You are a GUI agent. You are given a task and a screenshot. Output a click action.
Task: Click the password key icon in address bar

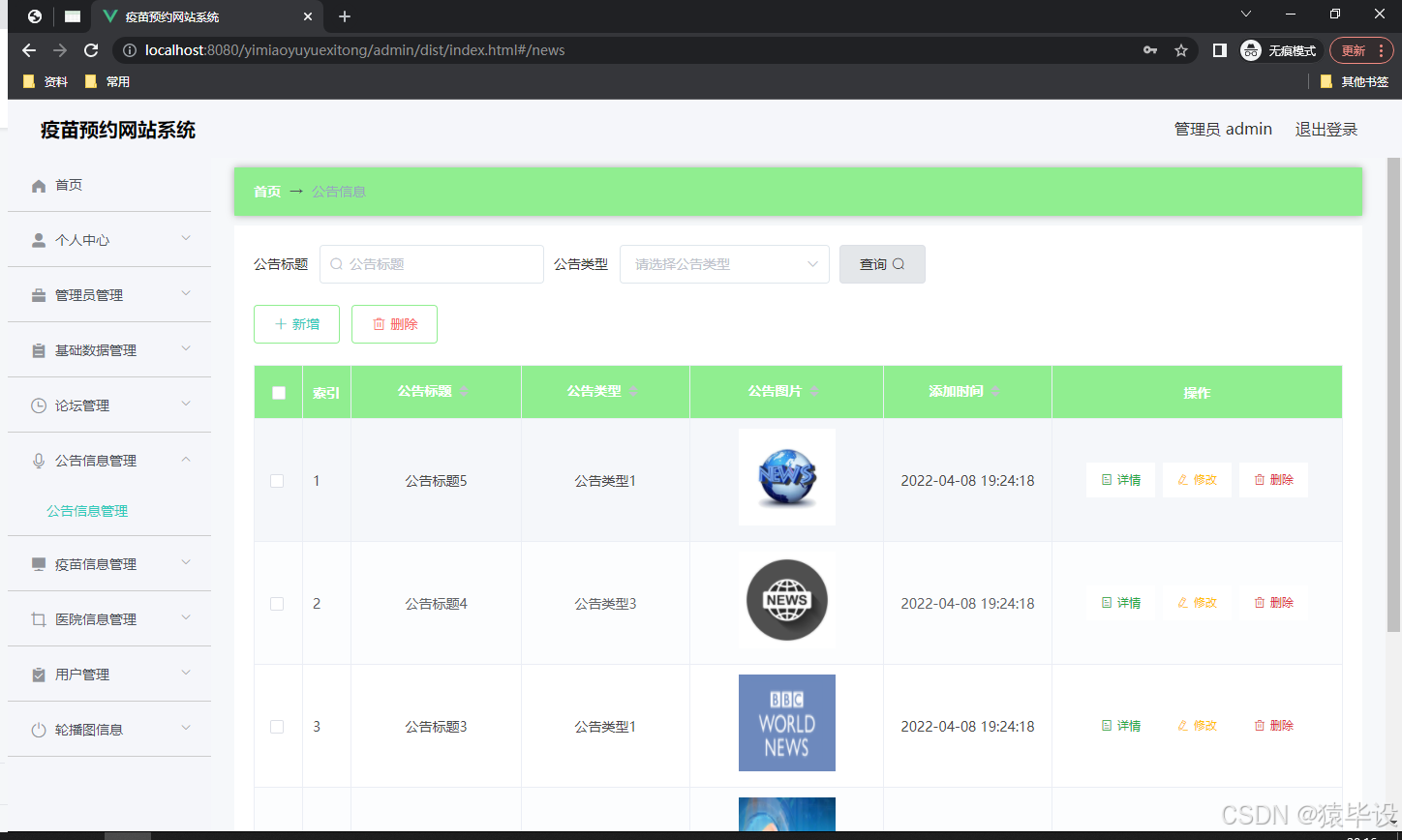pos(1150,50)
